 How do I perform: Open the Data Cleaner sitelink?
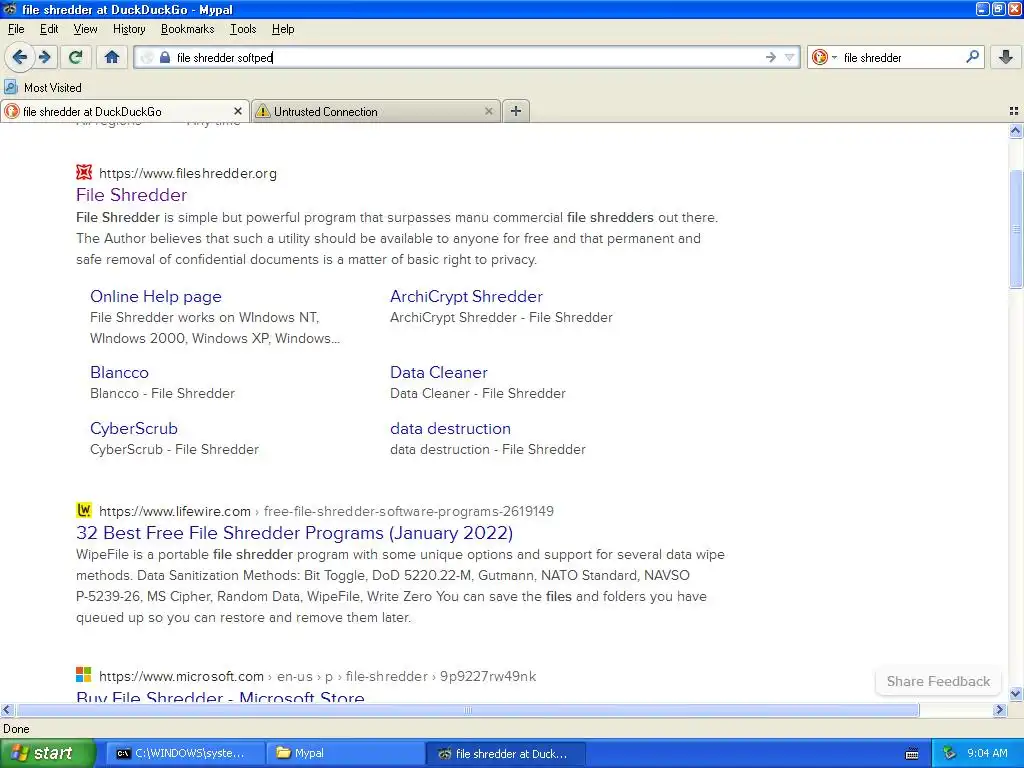(x=439, y=372)
